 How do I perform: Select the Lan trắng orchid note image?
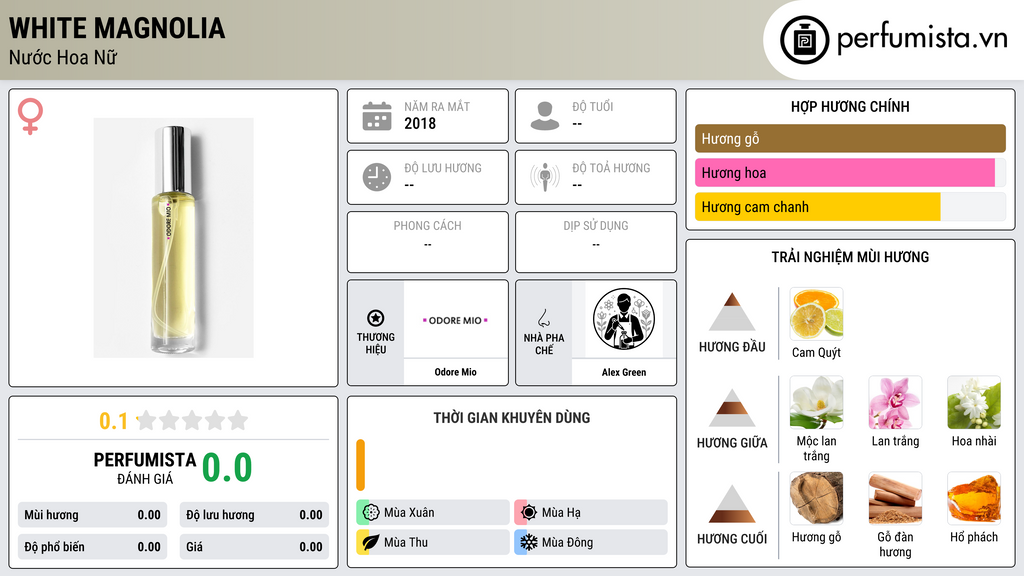coord(895,402)
